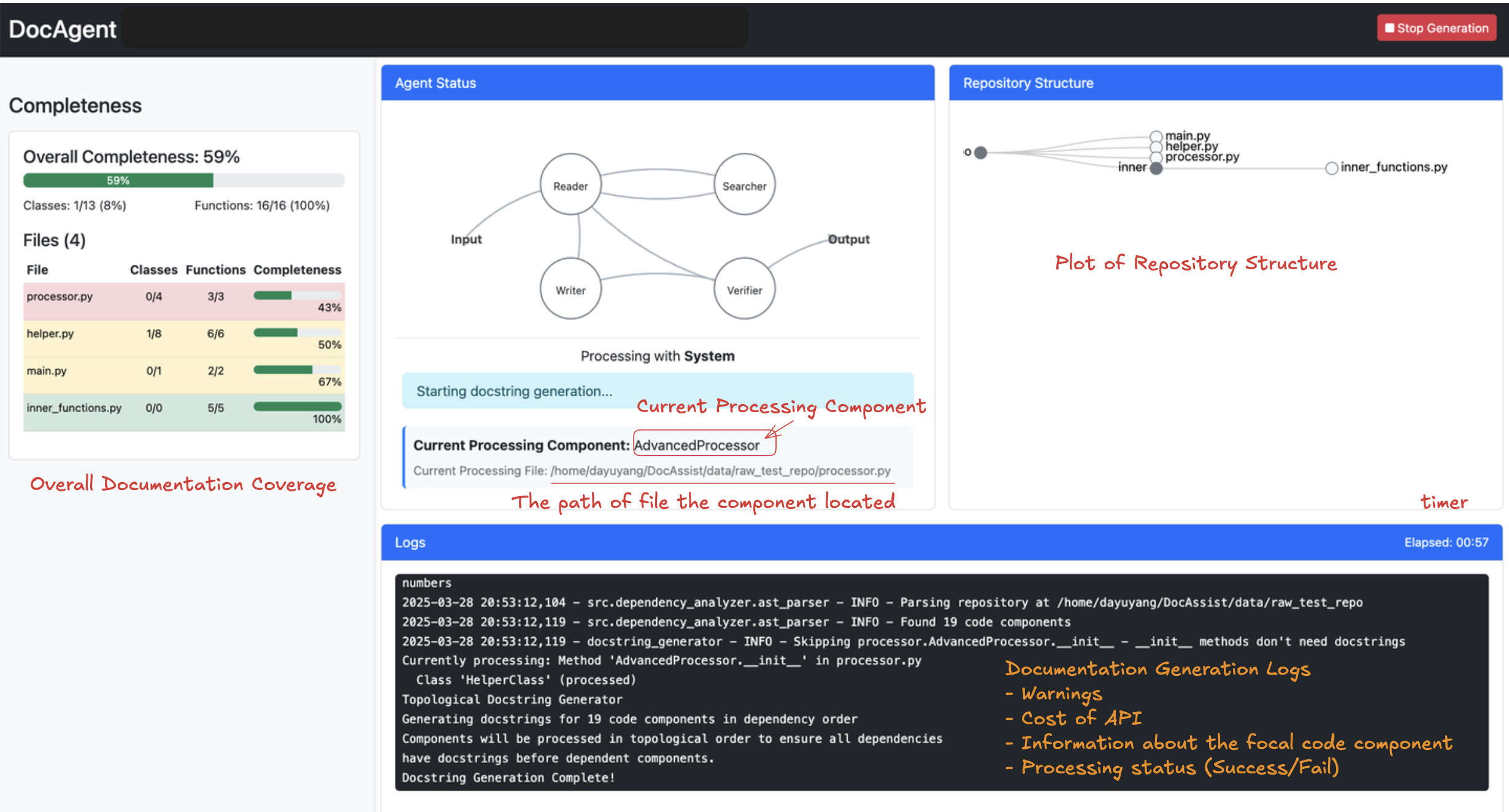Viewport: 1509px width, 812px height.
Task: Click the Writer agent node
Action: (x=570, y=289)
